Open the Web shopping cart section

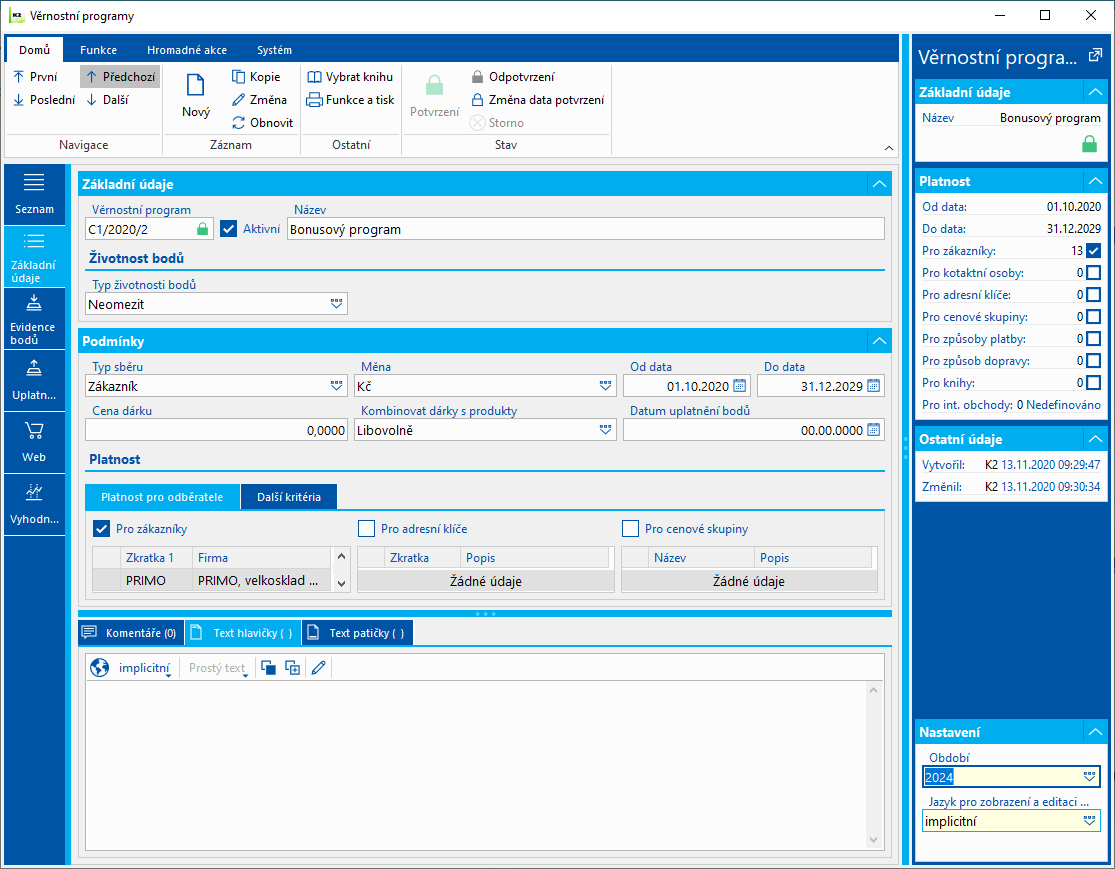pos(34,441)
